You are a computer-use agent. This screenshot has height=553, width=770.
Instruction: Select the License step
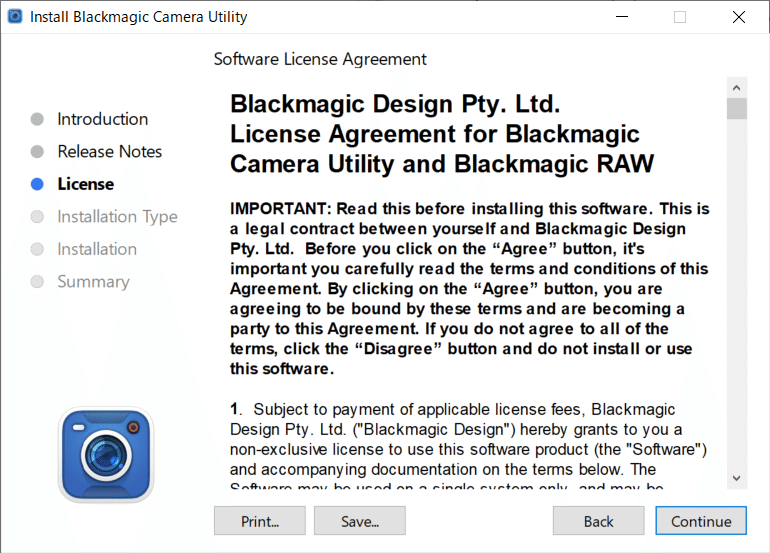[x=85, y=184]
